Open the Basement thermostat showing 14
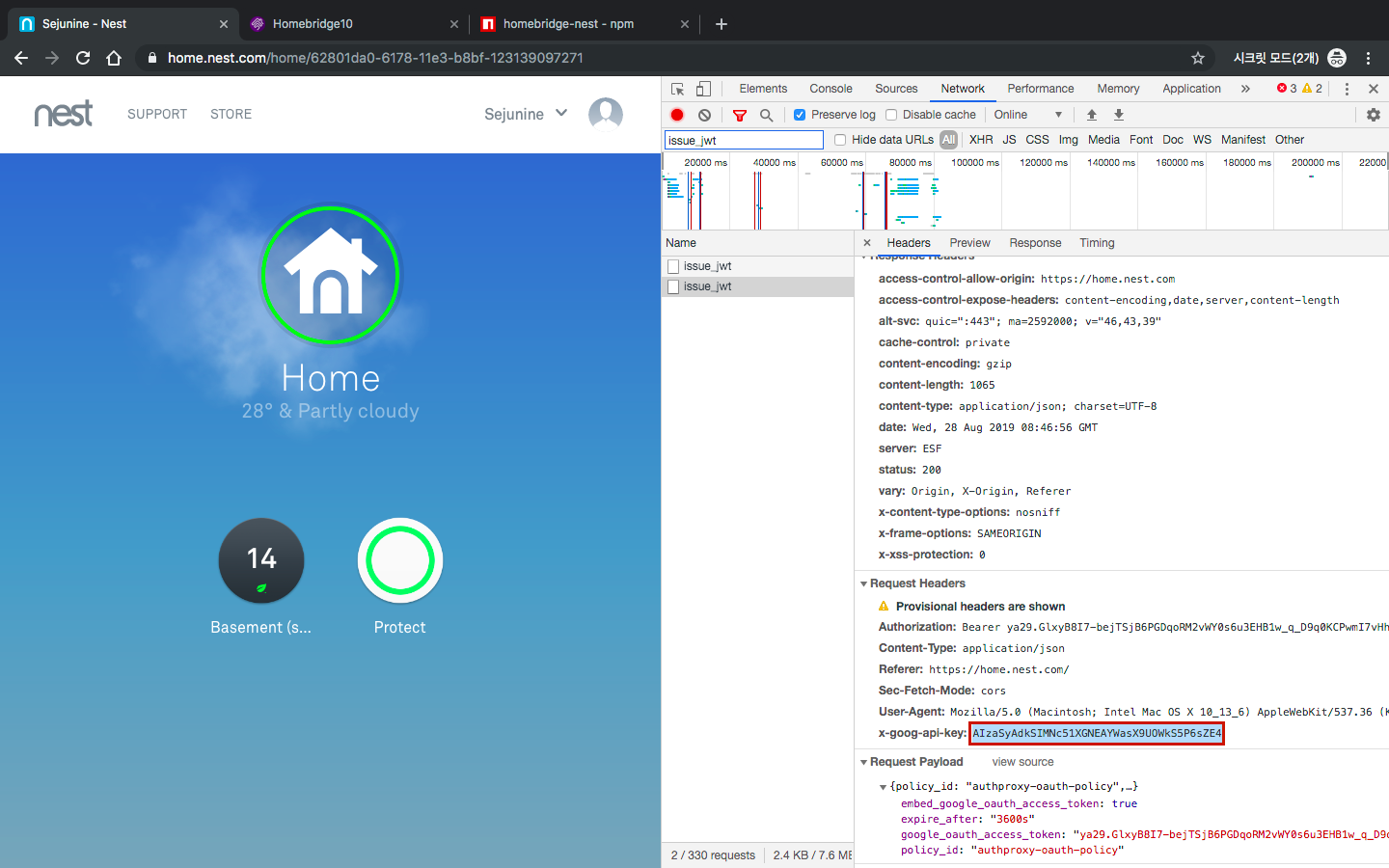Screen dimensions: 1389x868 (x=261, y=561)
